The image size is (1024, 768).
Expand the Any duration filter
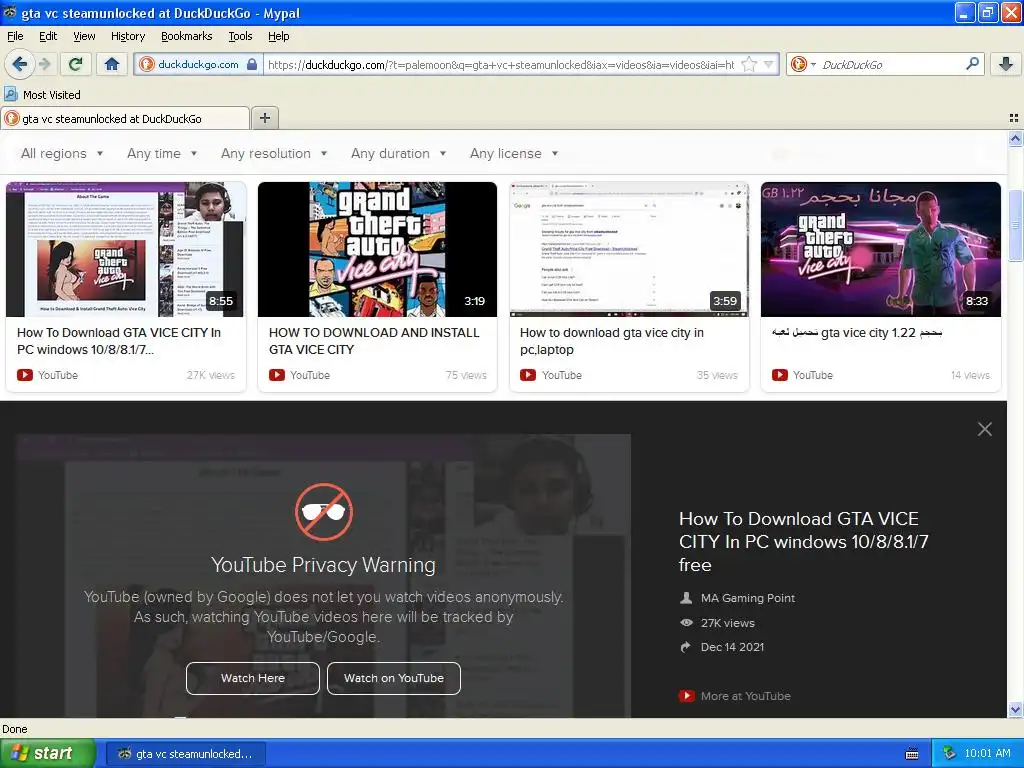[398, 153]
